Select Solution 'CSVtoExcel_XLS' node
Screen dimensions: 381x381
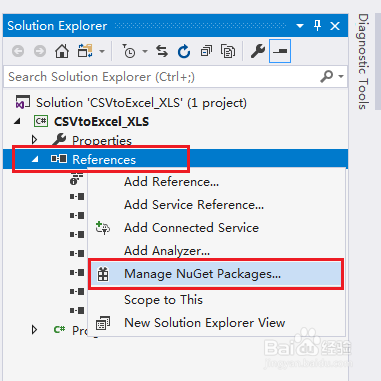tap(141, 103)
